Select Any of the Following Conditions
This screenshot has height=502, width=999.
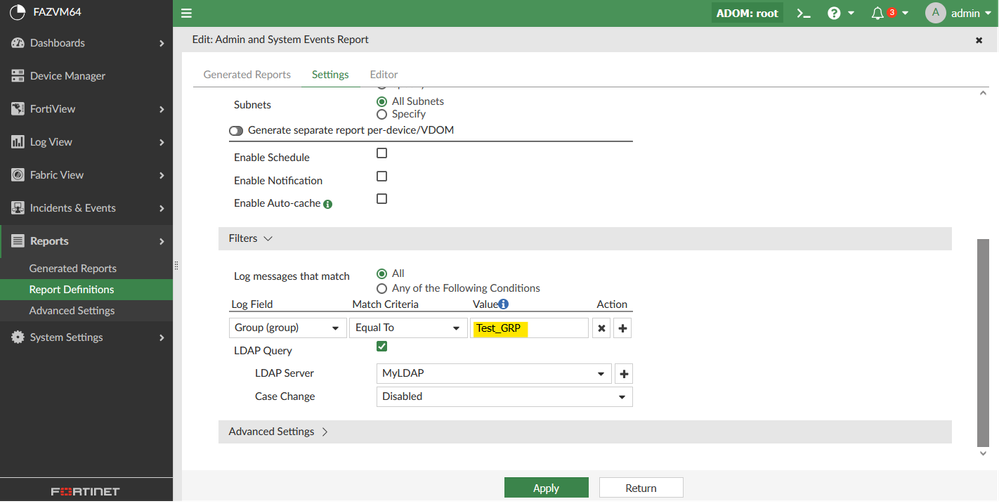(x=381, y=288)
